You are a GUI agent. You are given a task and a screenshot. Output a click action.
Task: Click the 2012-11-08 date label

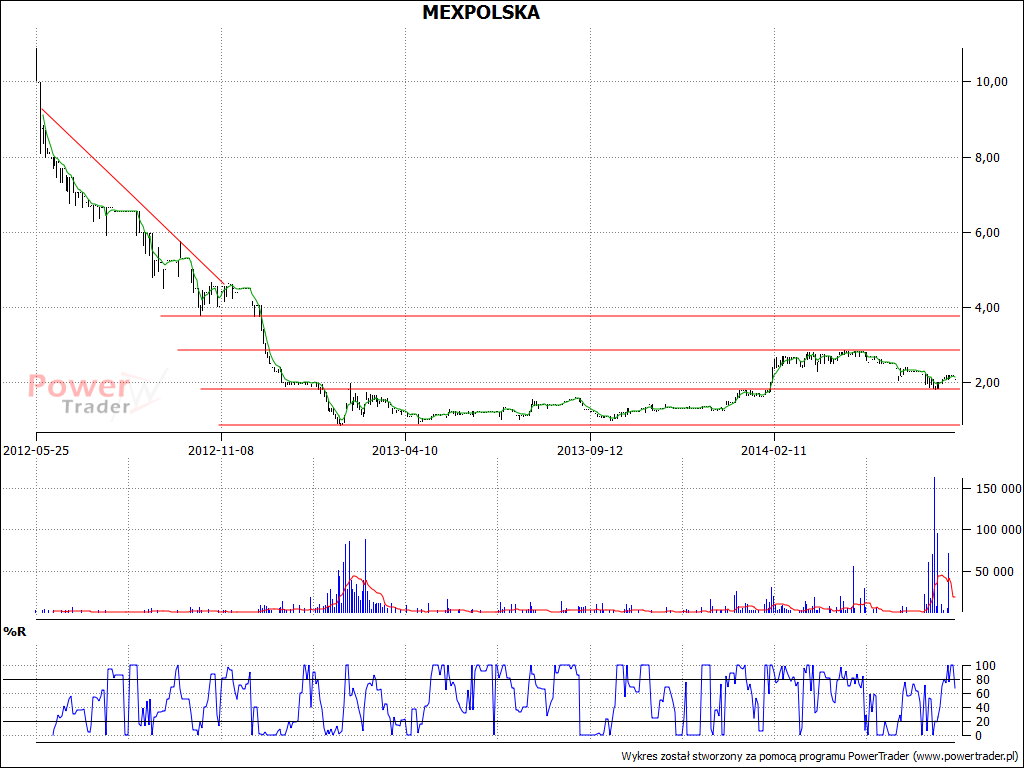point(221,450)
